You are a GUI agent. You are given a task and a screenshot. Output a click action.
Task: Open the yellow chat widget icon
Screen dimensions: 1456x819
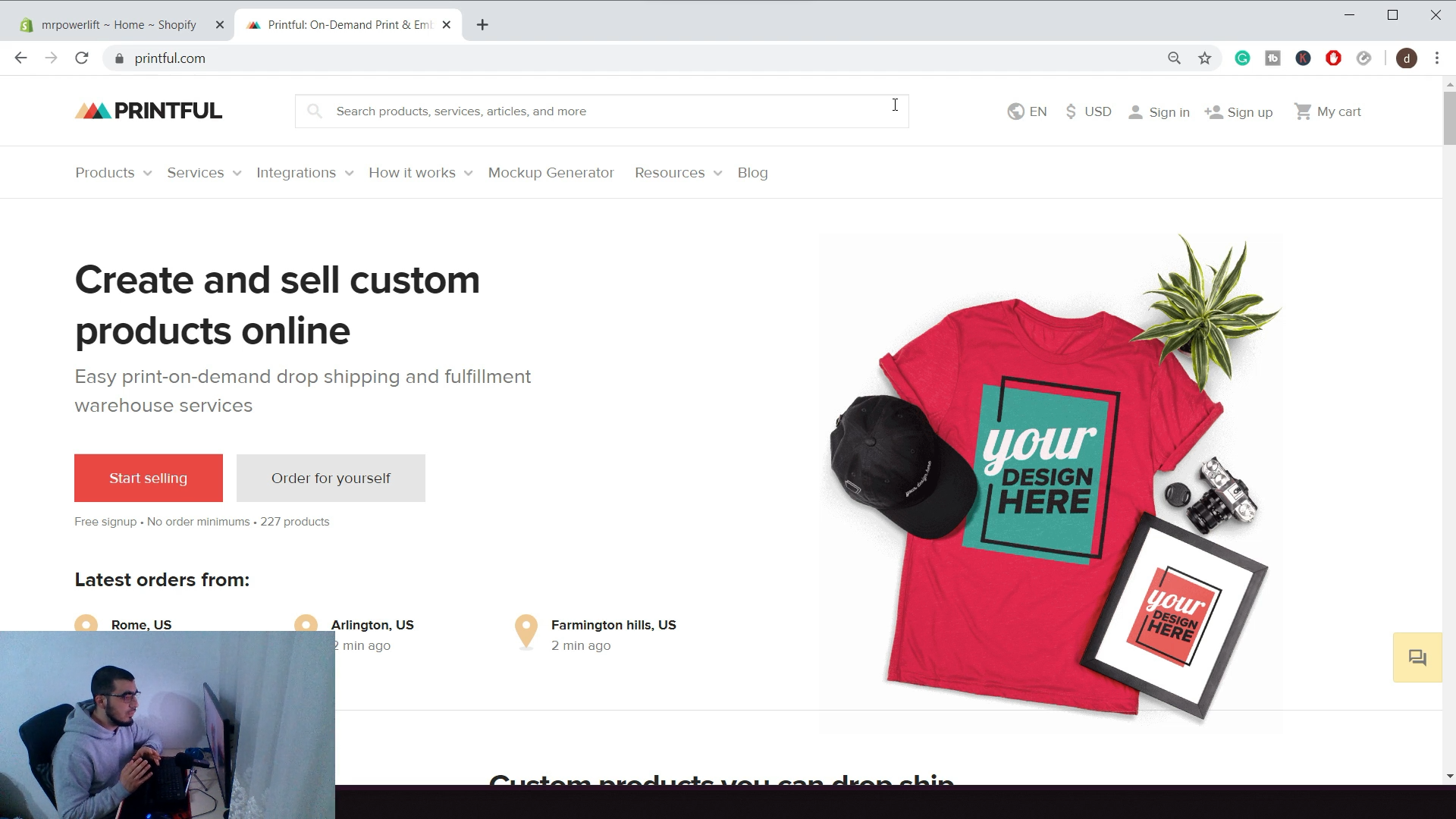1417,657
